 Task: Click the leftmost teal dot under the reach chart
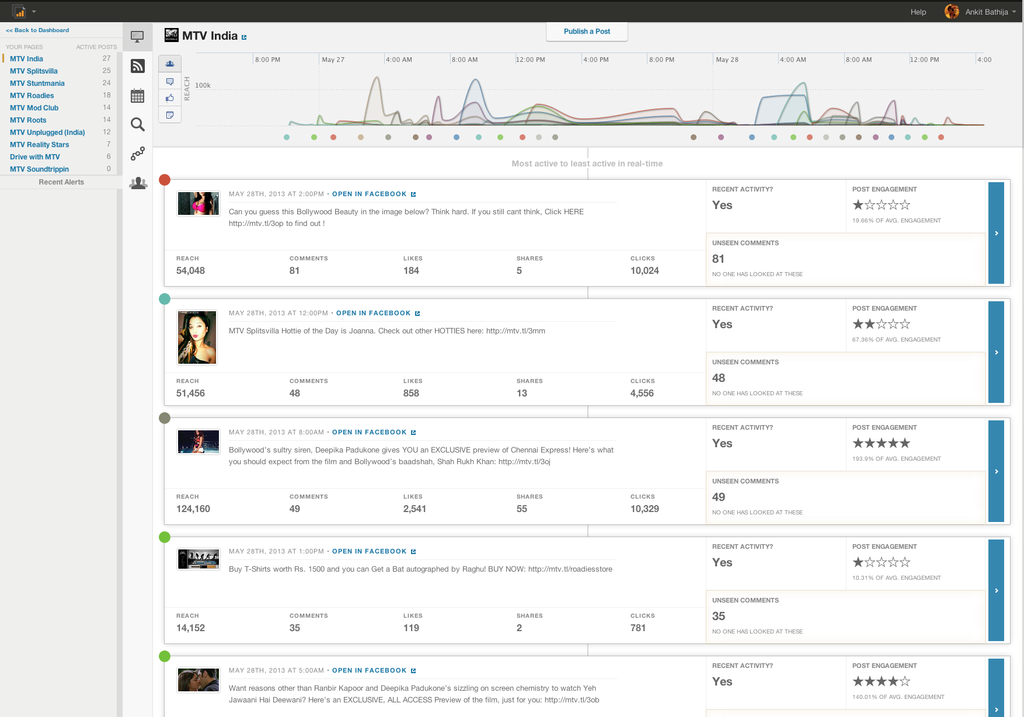287,137
